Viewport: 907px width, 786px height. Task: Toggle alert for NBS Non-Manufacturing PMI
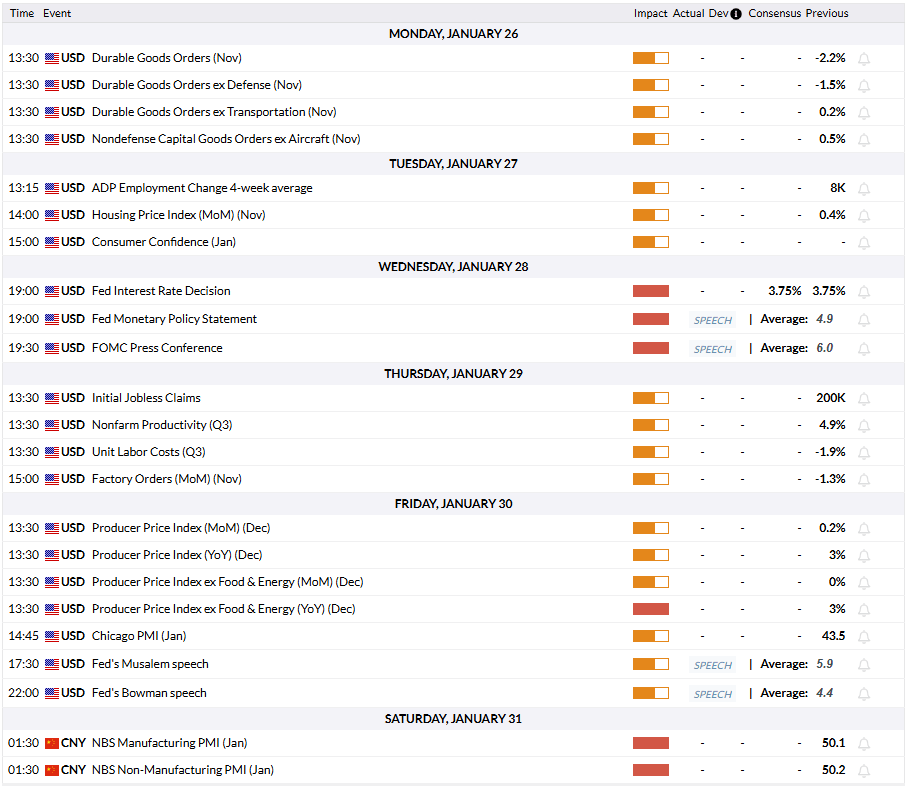point(864,771)
